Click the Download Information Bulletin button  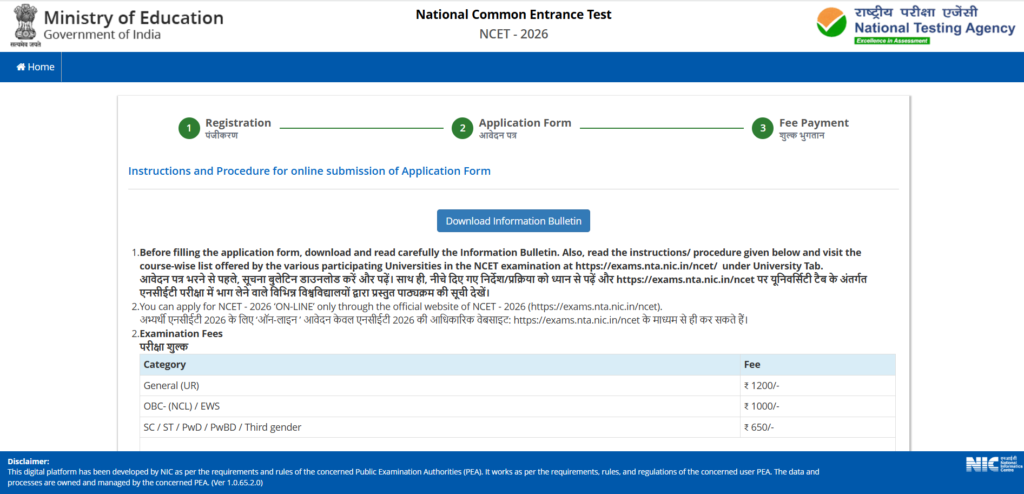click(513, 221)
